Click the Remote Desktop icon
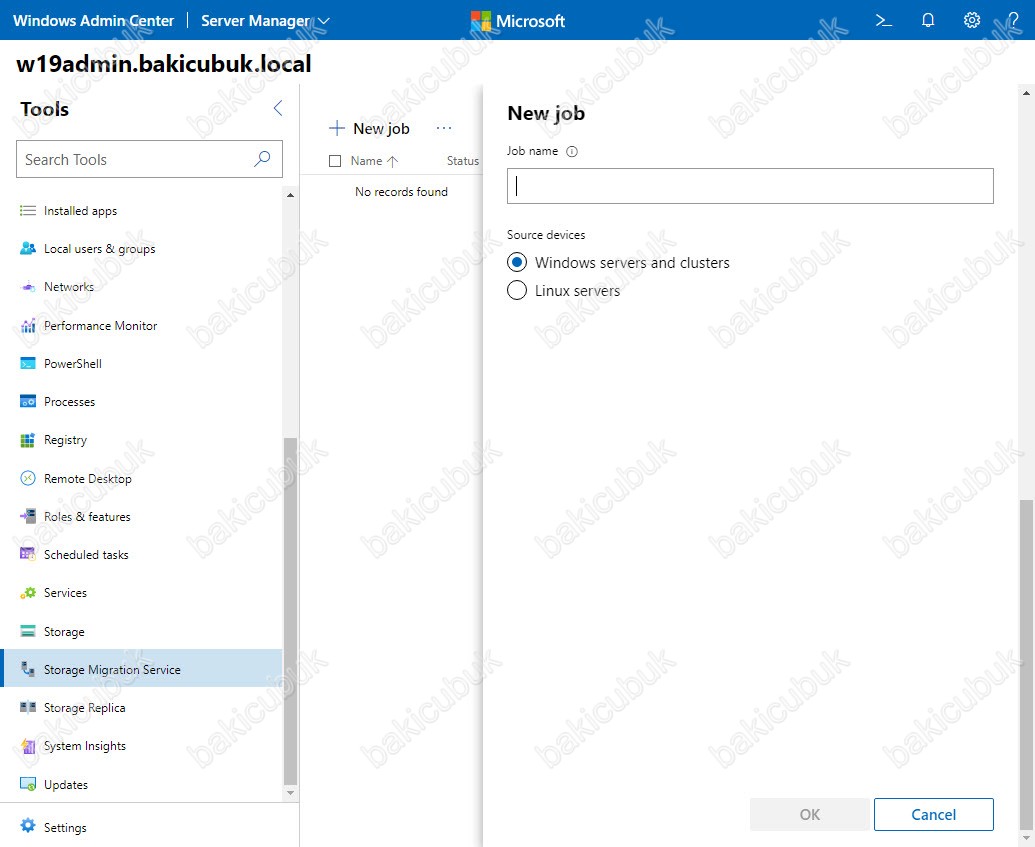 [28, 478]
